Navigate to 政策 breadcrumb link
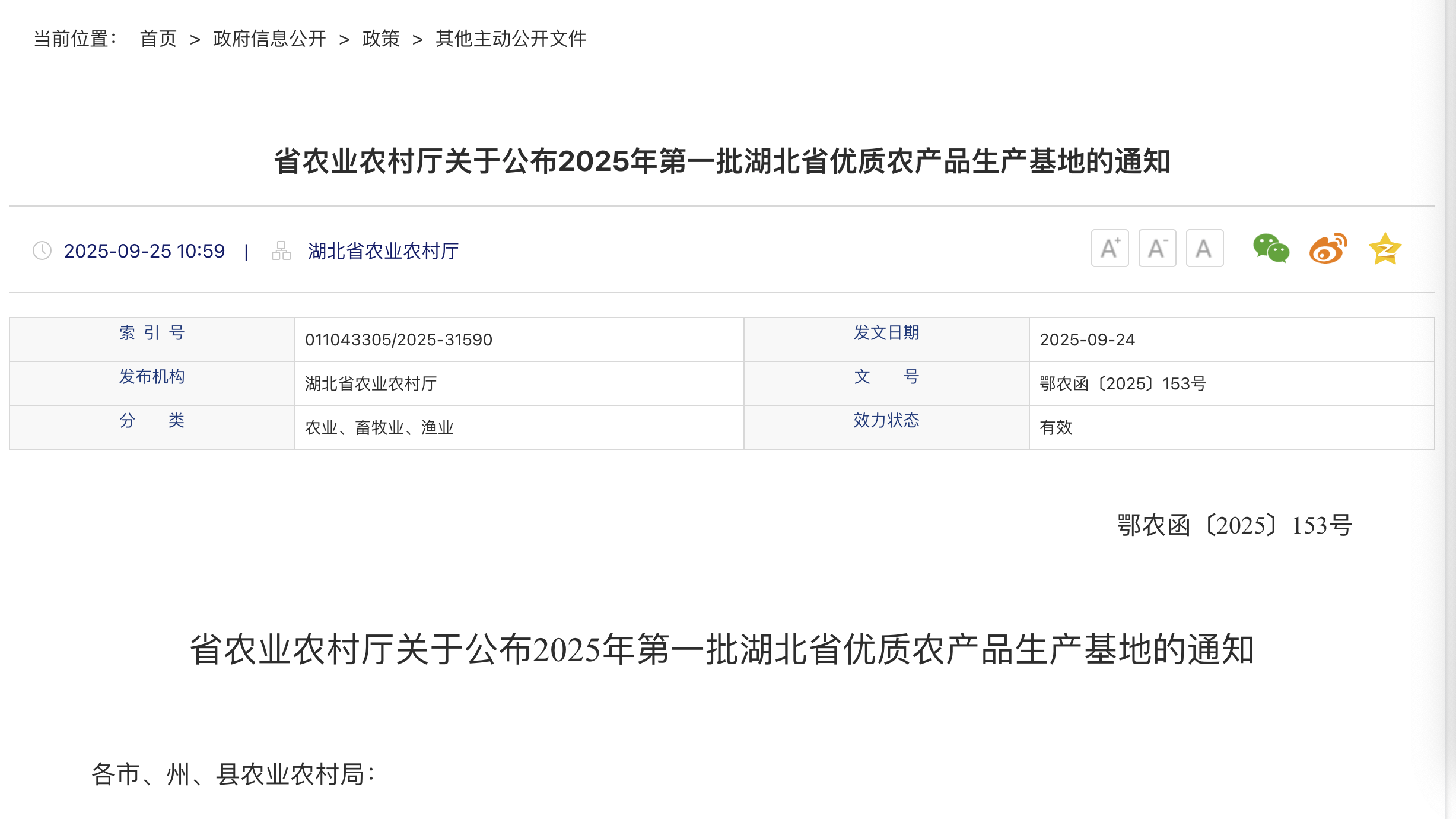1456x819 pixels. [x=381, y=39]
